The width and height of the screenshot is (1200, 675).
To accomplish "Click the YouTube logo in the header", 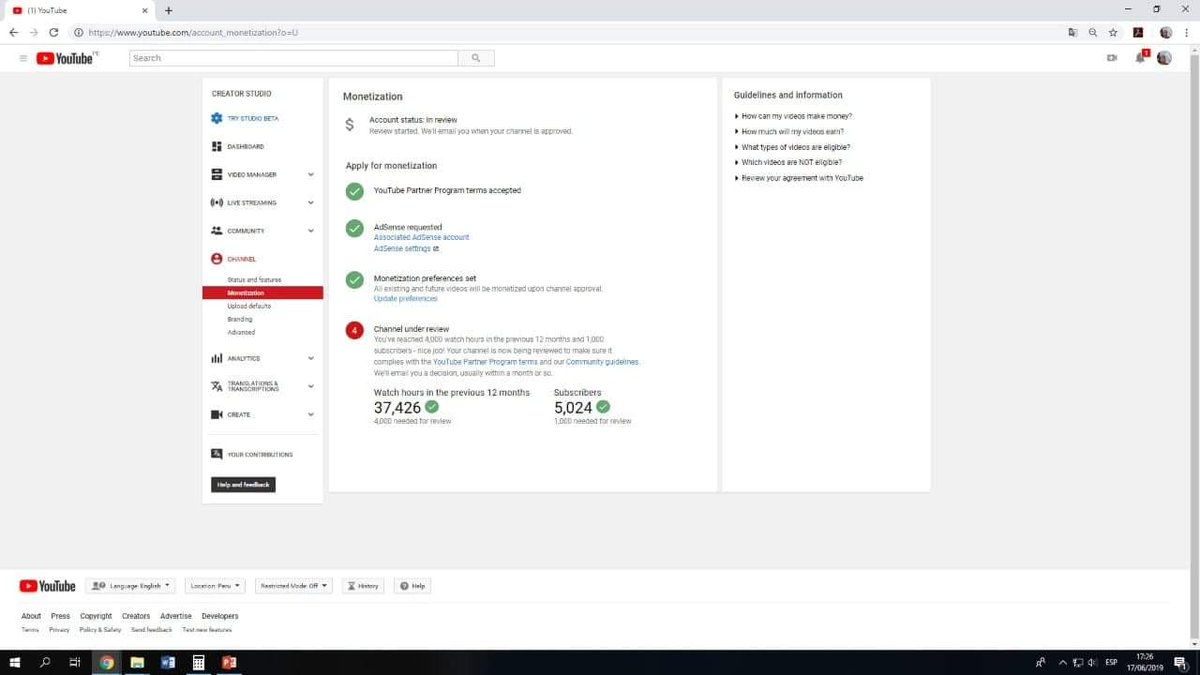I will (x=65, y=58).
